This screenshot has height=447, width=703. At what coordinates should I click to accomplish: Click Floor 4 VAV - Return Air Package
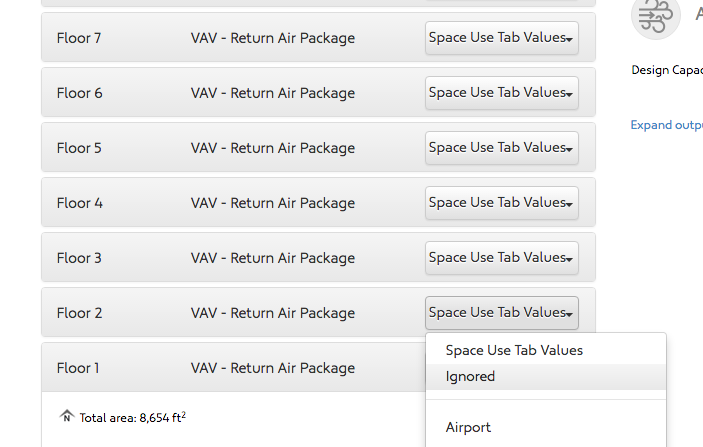tap(273, 203)
